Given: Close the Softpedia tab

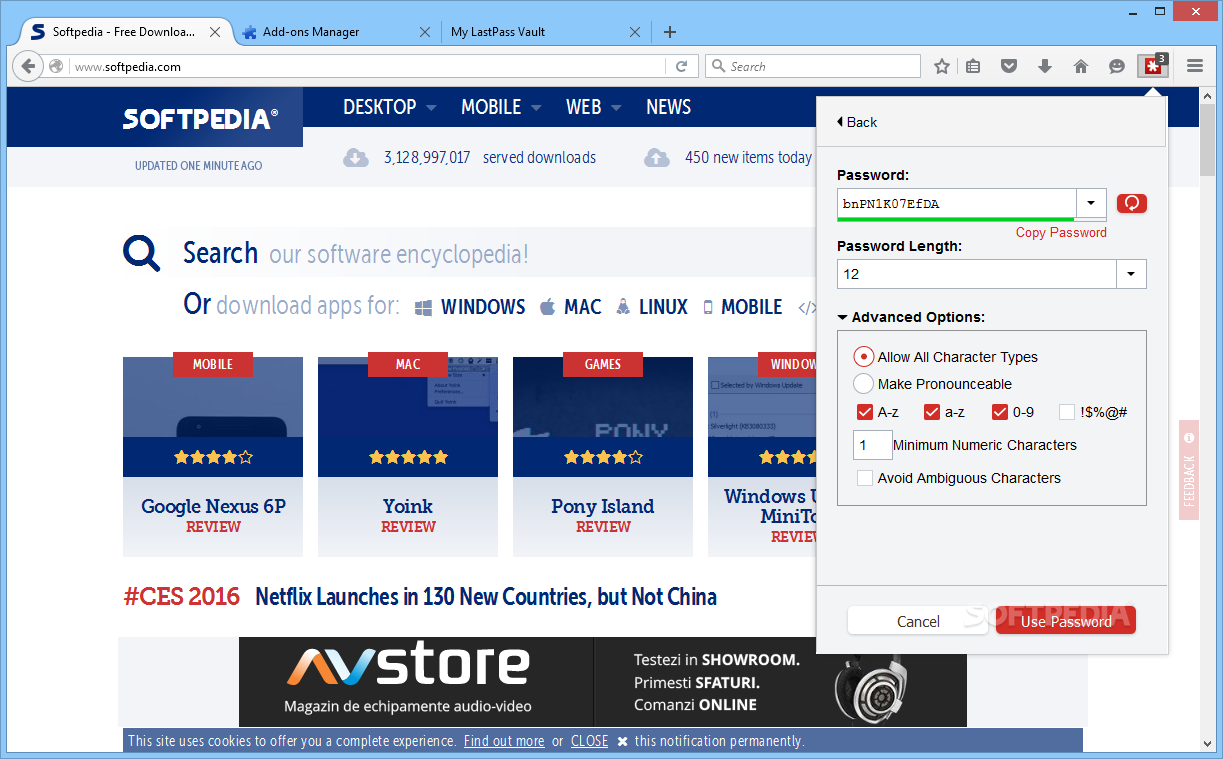Looking at the screenshot, I should (x=216, y=32).
